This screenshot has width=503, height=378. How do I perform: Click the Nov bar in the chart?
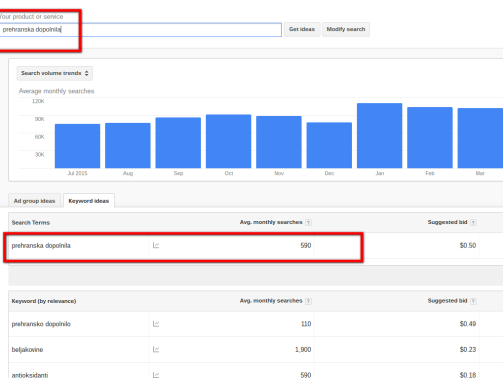click(279, 142)
